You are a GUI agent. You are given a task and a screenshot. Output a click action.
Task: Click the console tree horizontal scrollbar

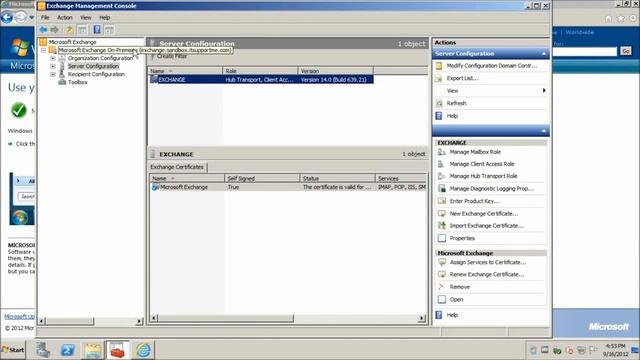coord(70,322)
